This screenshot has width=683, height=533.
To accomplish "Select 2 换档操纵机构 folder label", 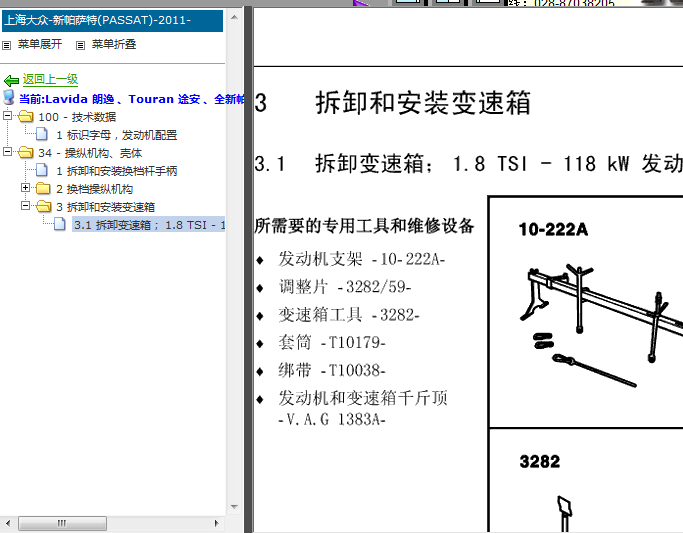I will click(95, 189).
